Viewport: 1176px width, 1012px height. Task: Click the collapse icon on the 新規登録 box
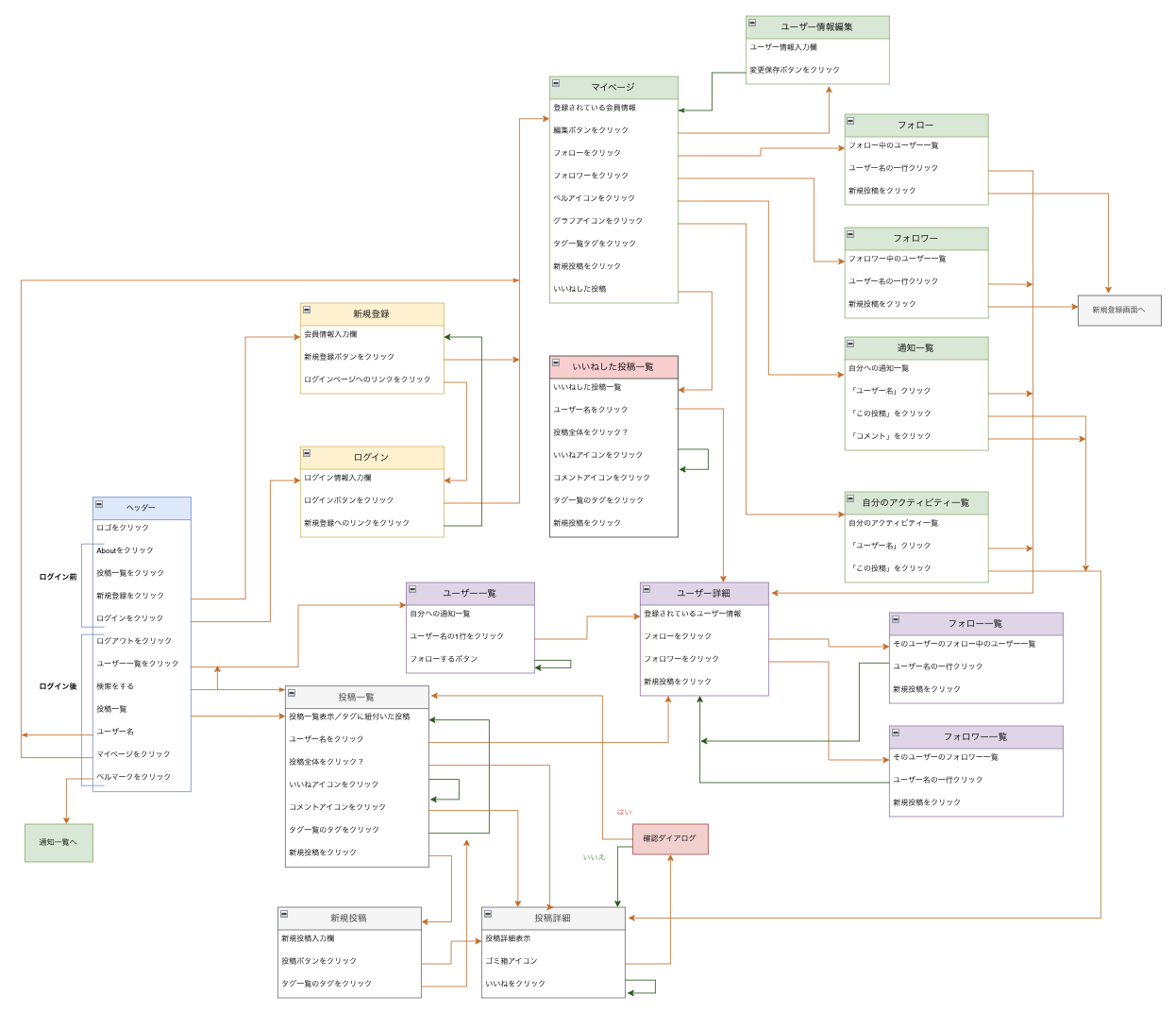click(x=306, y=312)
